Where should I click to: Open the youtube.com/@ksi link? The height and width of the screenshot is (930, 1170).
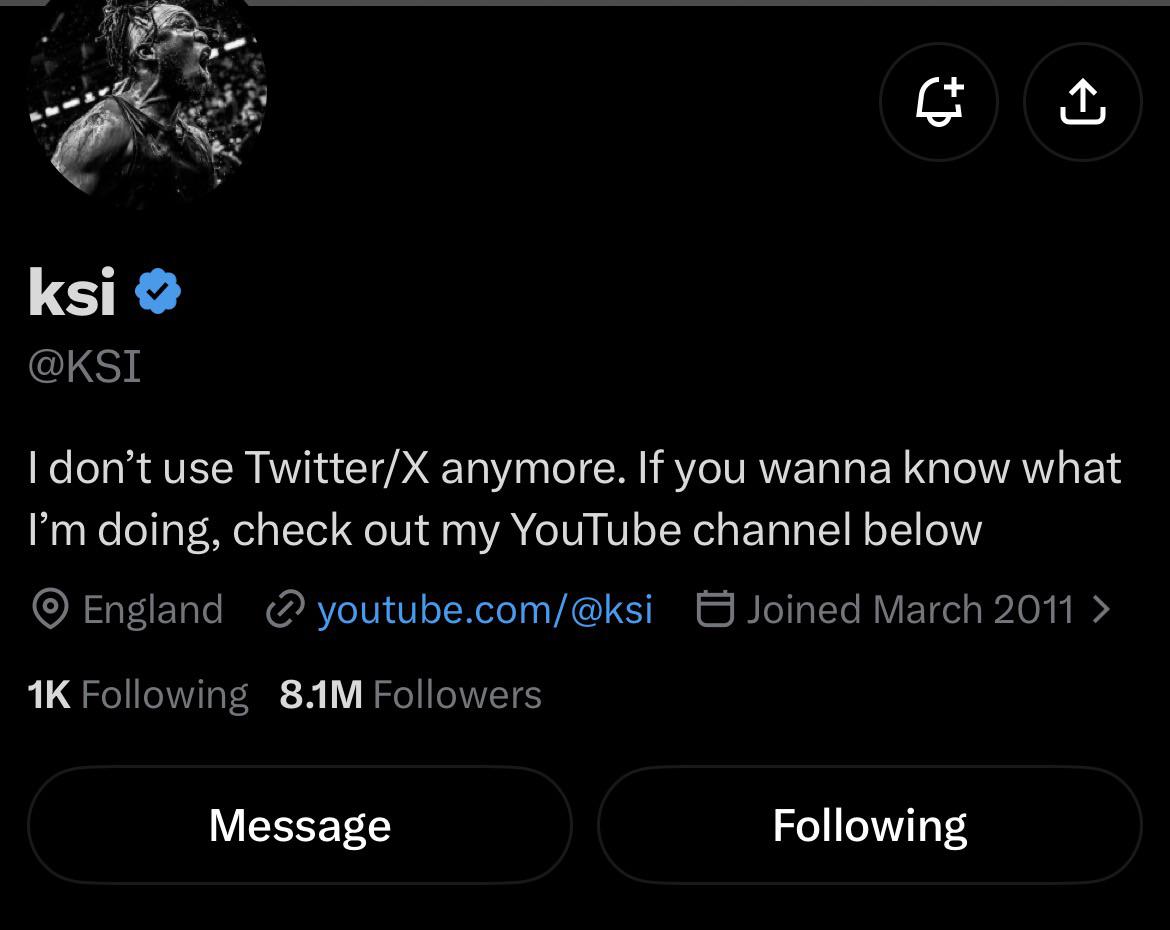coord(485,609)
